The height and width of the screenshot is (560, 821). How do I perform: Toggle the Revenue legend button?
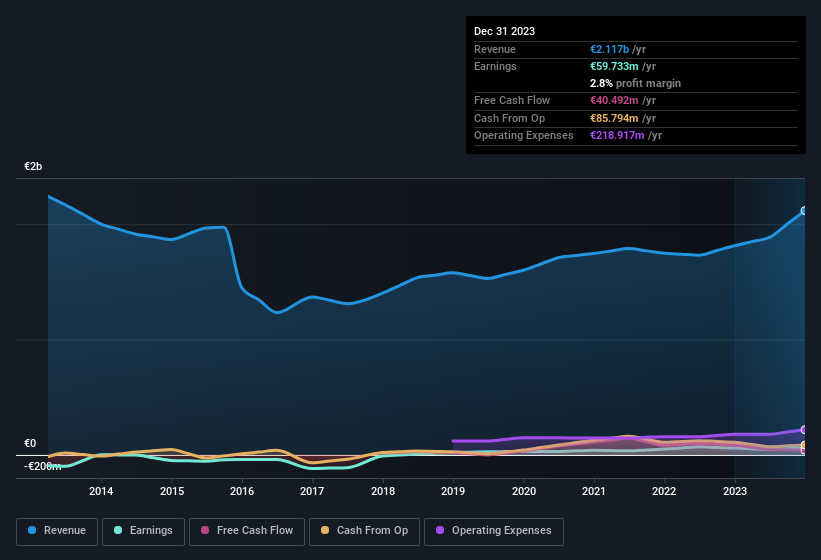click(x=57, y=532)
